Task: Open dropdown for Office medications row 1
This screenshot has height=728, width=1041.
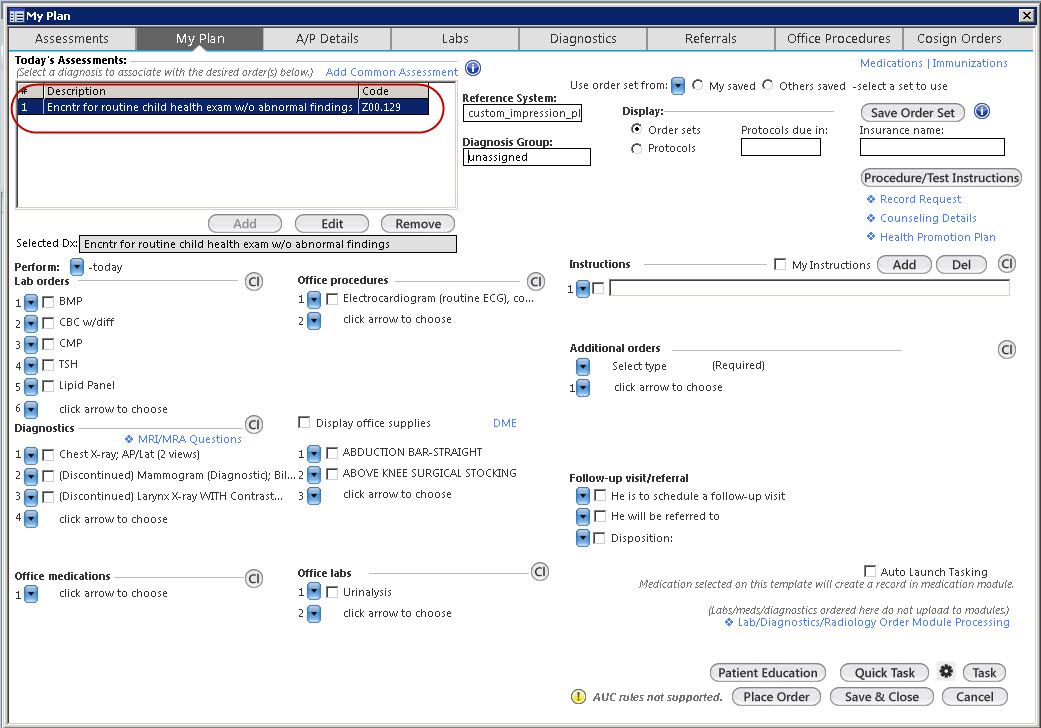Action: pyautogui.click(x=31, y=594)
